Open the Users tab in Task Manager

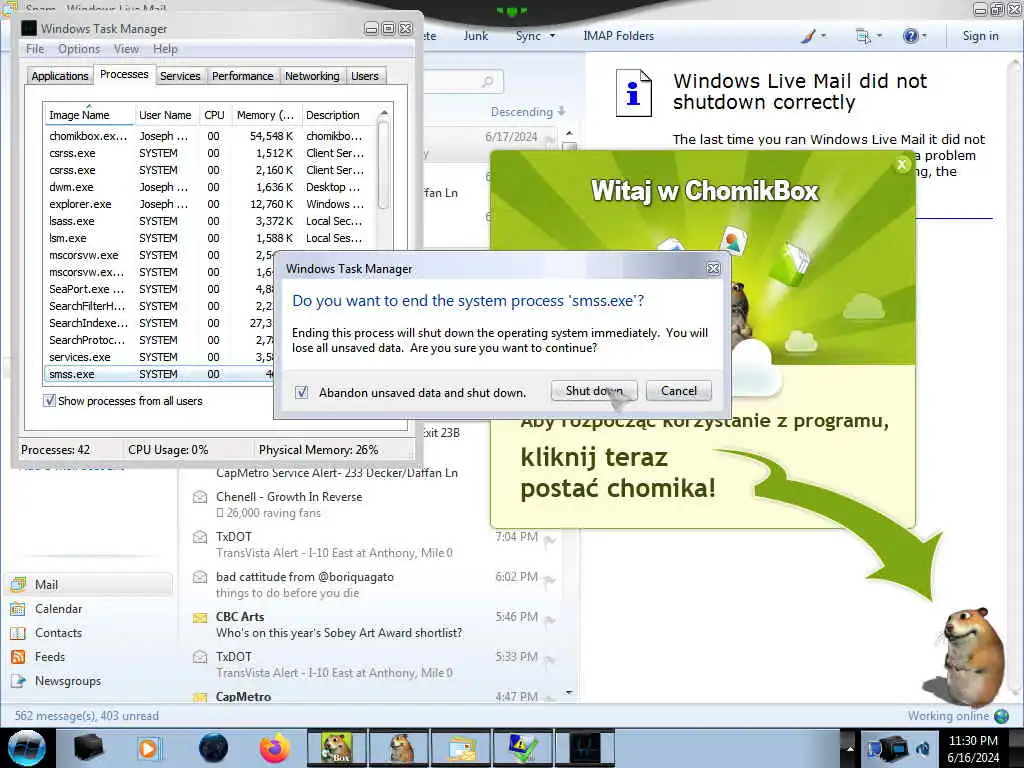click(364, 76)
